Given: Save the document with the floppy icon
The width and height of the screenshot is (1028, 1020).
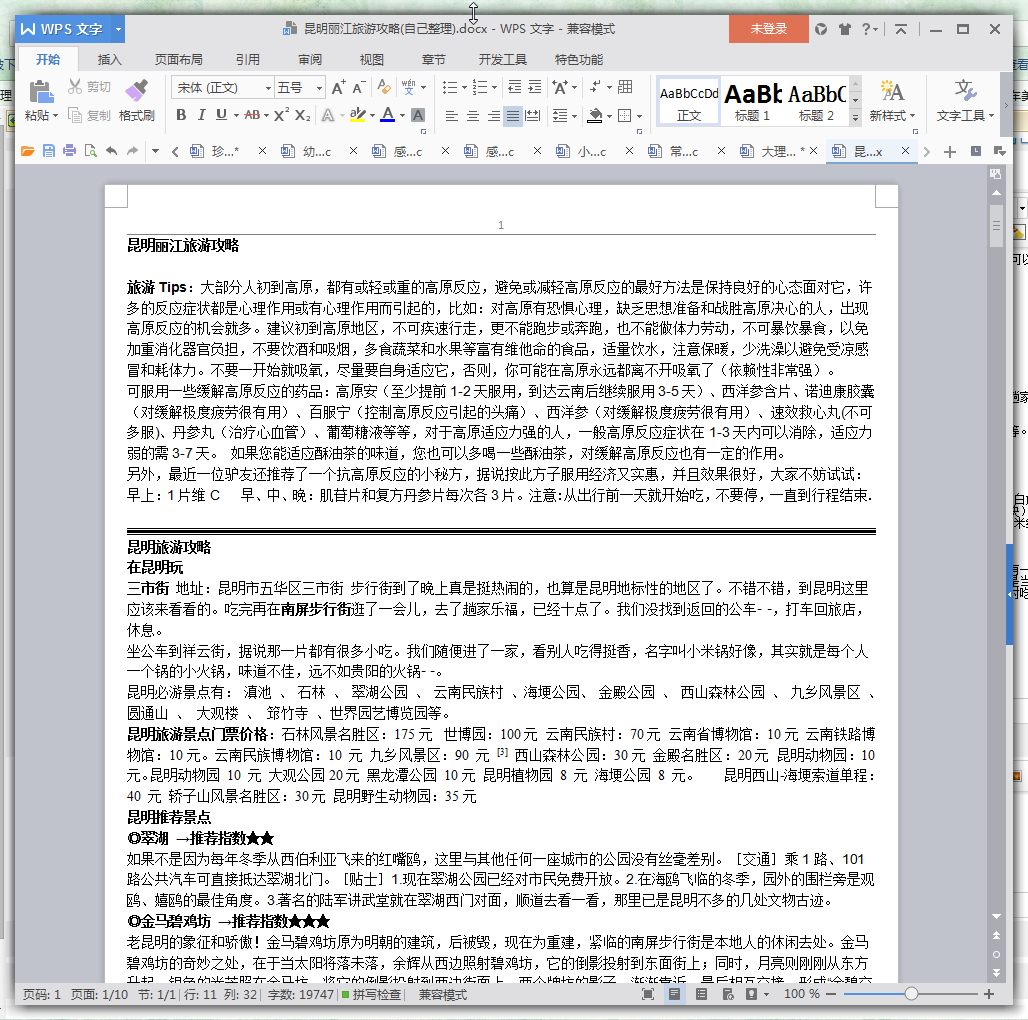Looking at the screenshot, I should [x=49, y=151].
